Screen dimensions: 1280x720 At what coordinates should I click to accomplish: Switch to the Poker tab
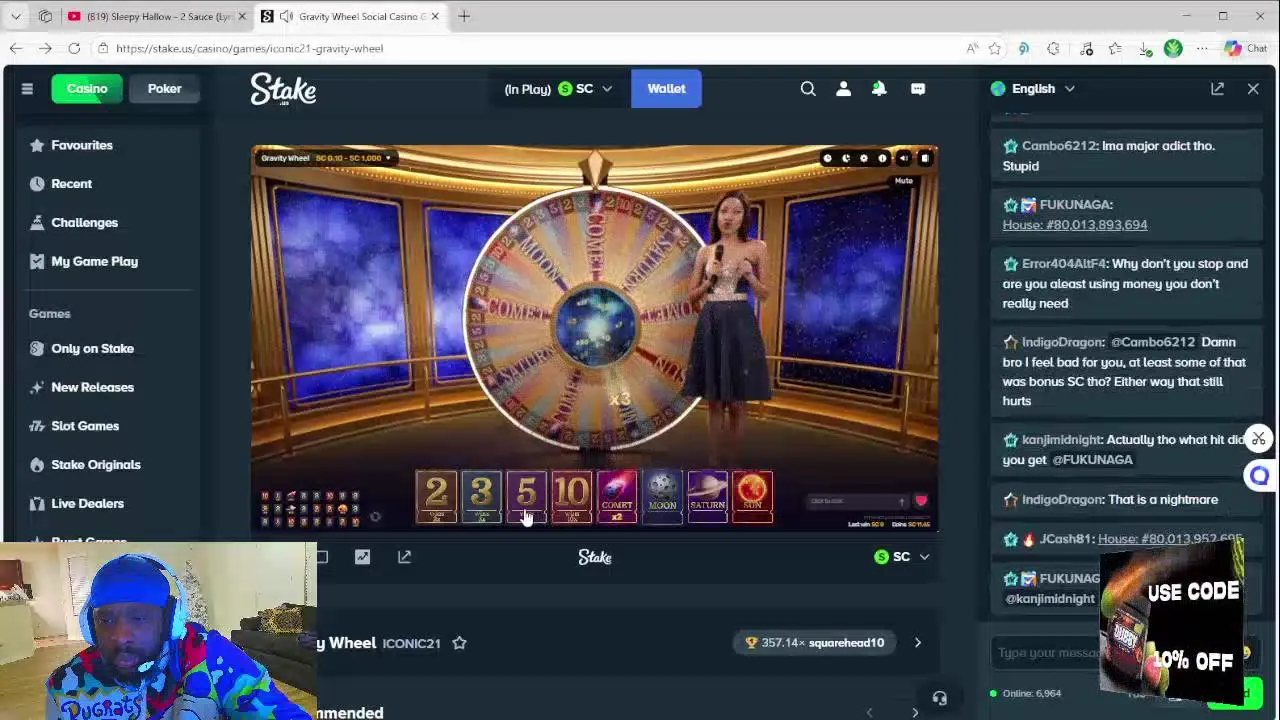(x=165, y=89)
